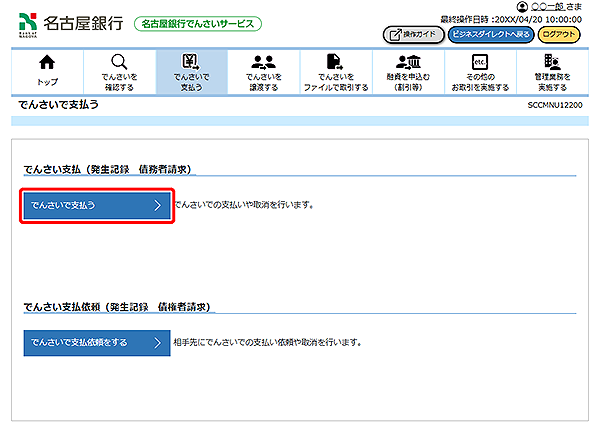
Task: Open the magnifier でんさいを確認する icon
Action: 119,64
